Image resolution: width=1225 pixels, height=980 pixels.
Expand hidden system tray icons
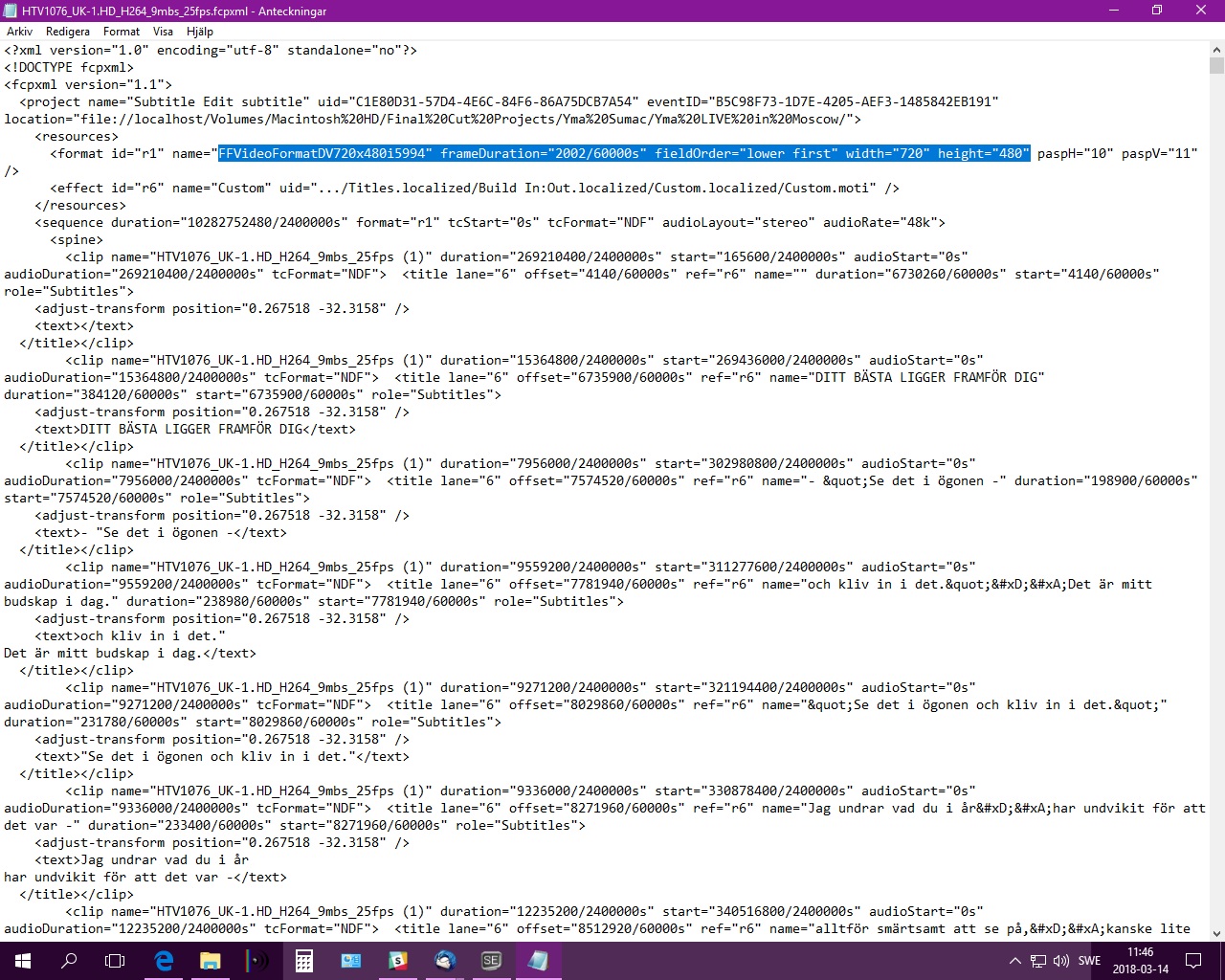coord(1014,960)
